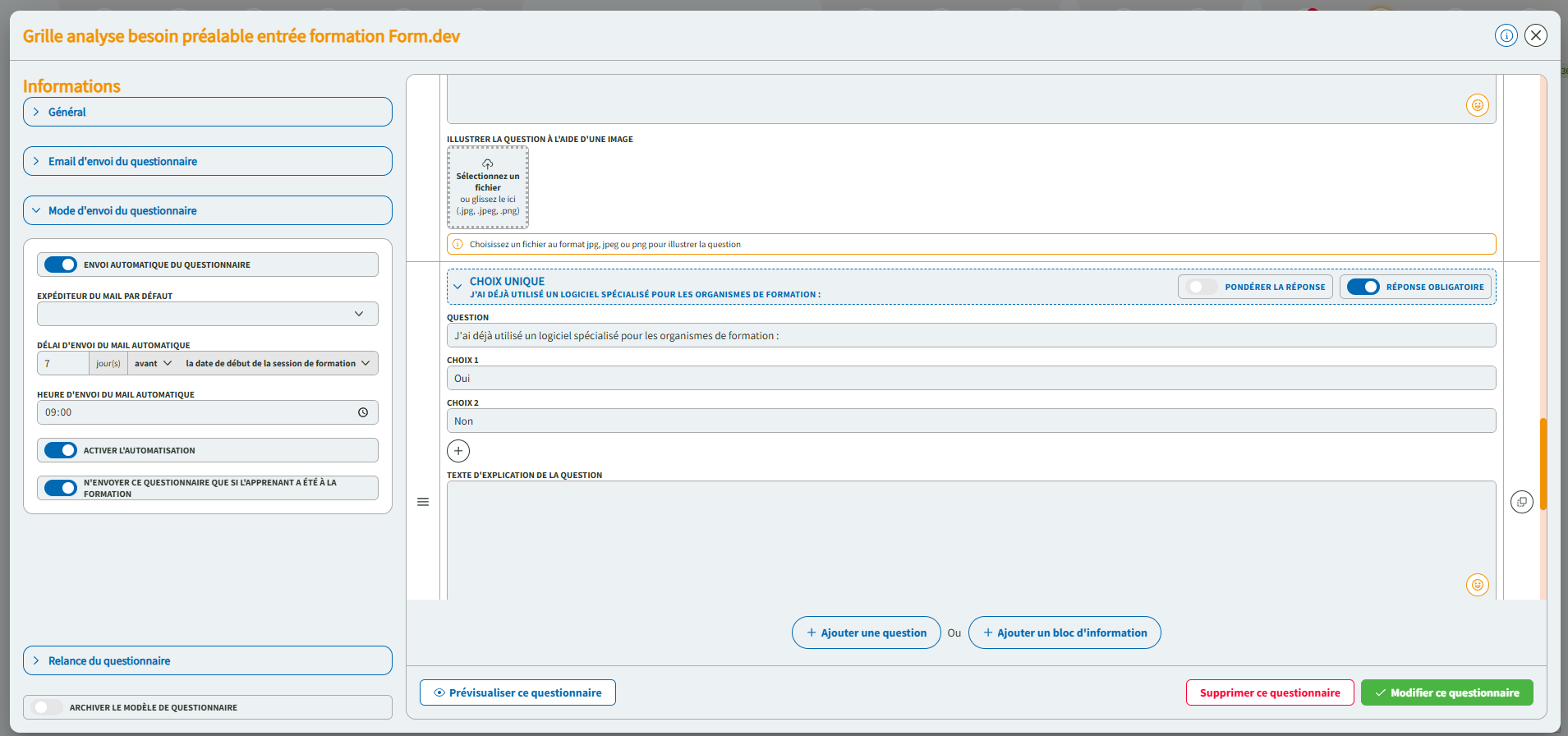The image size is (1568, 736).
Task: Expand Relance du questionnaire section
Action: pyautogui.click(x=207, y=660)
